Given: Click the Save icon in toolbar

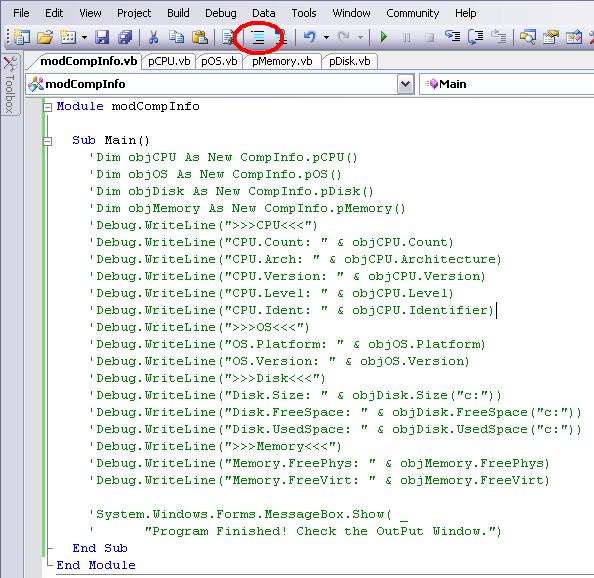Looking at the screenshot, I should pos(102,37).
